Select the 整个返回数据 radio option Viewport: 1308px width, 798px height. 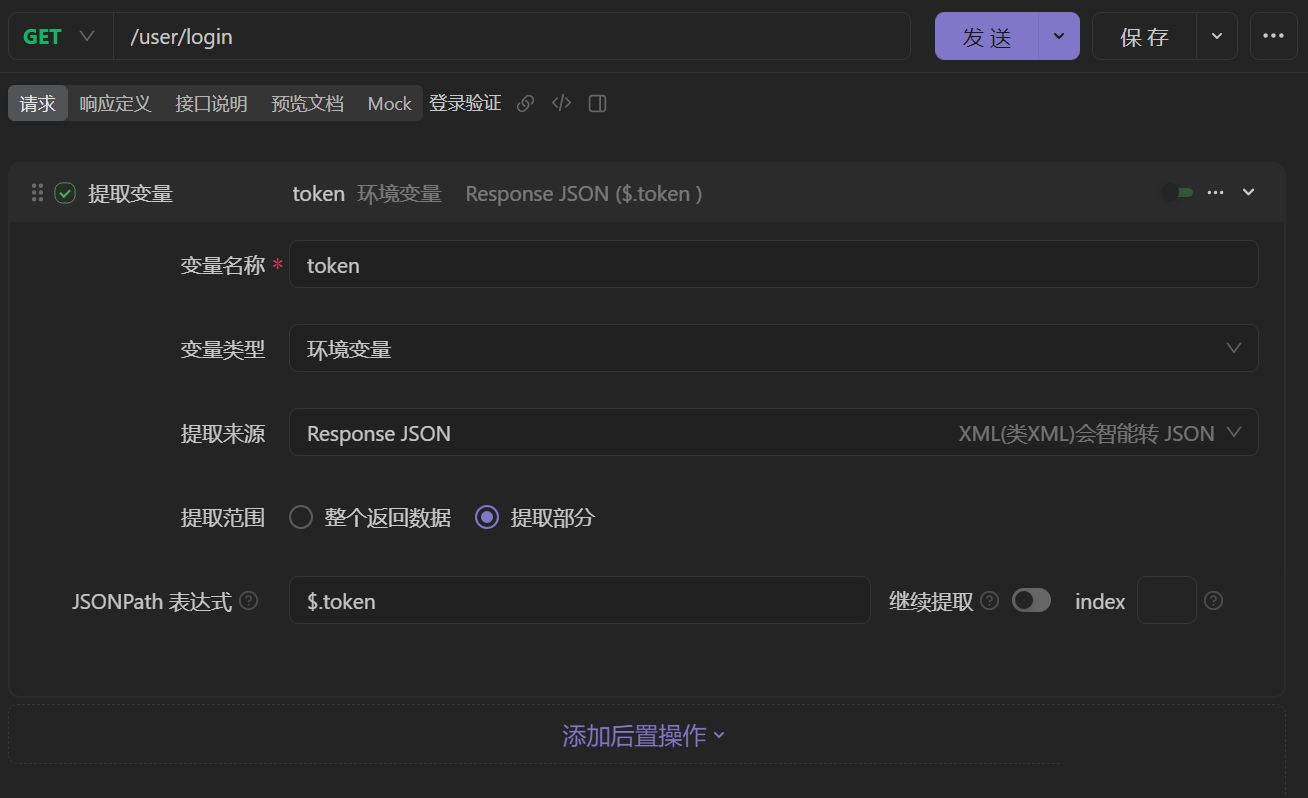coord(301,517)
